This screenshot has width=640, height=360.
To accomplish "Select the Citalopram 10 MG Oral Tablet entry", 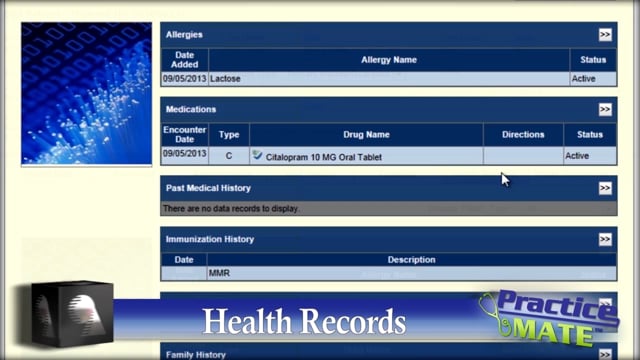I will pyautogui.click(x=324, y=157).
